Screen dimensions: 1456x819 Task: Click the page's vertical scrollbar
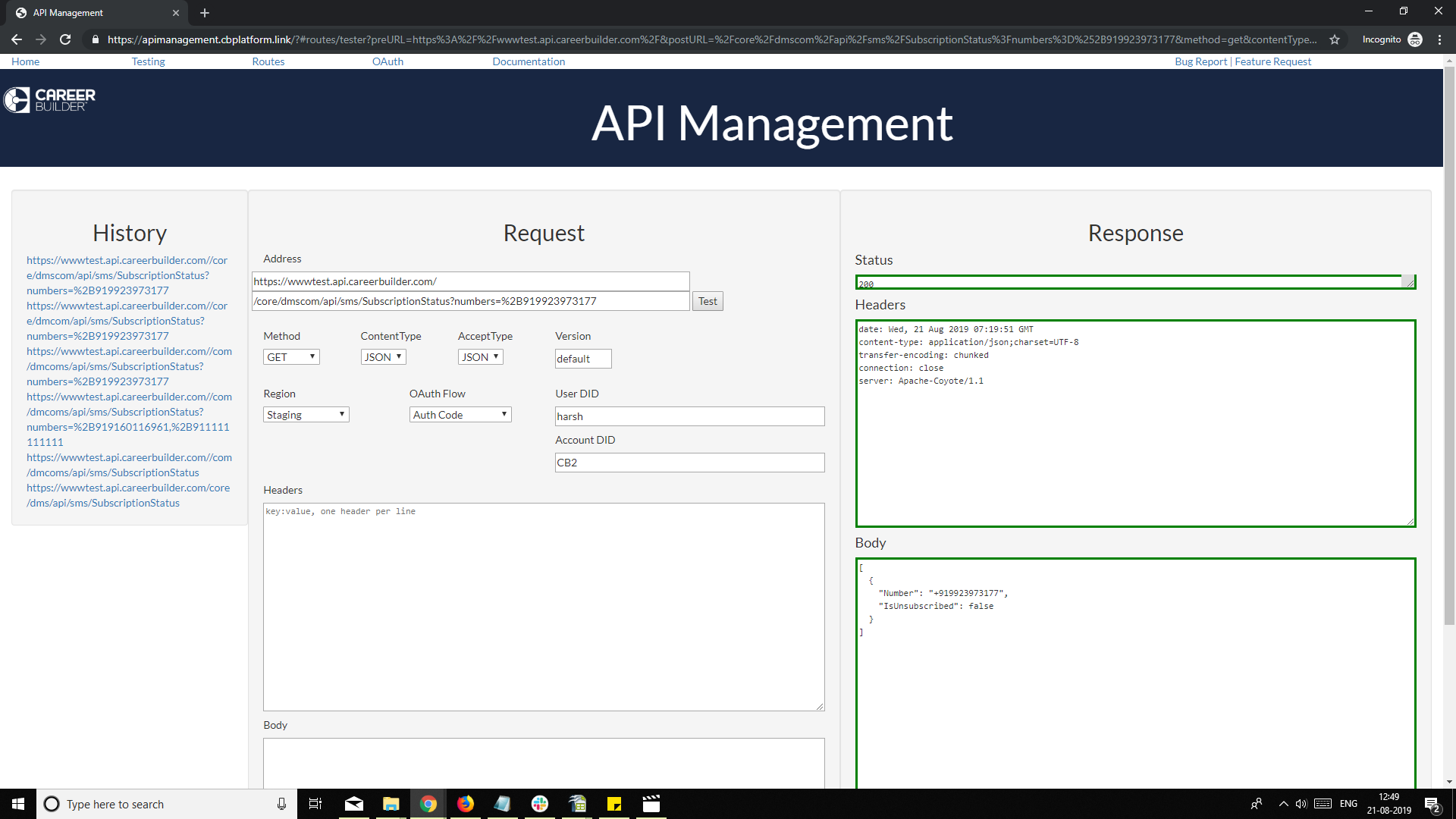click(x=1449, y=349)
